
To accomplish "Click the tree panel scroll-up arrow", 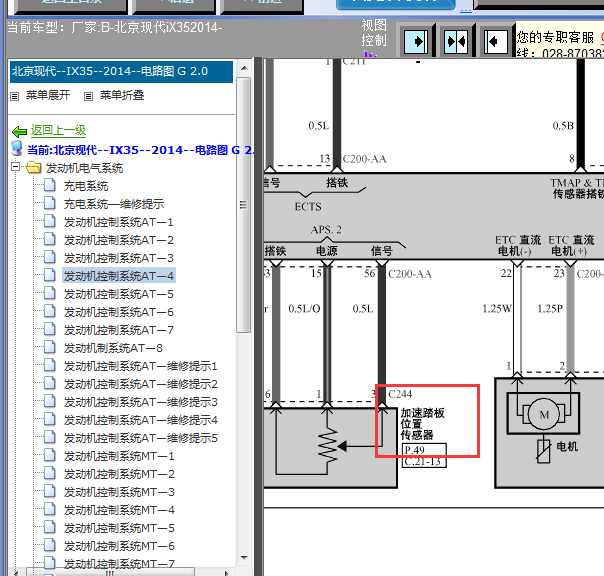I will pos(244,68).
